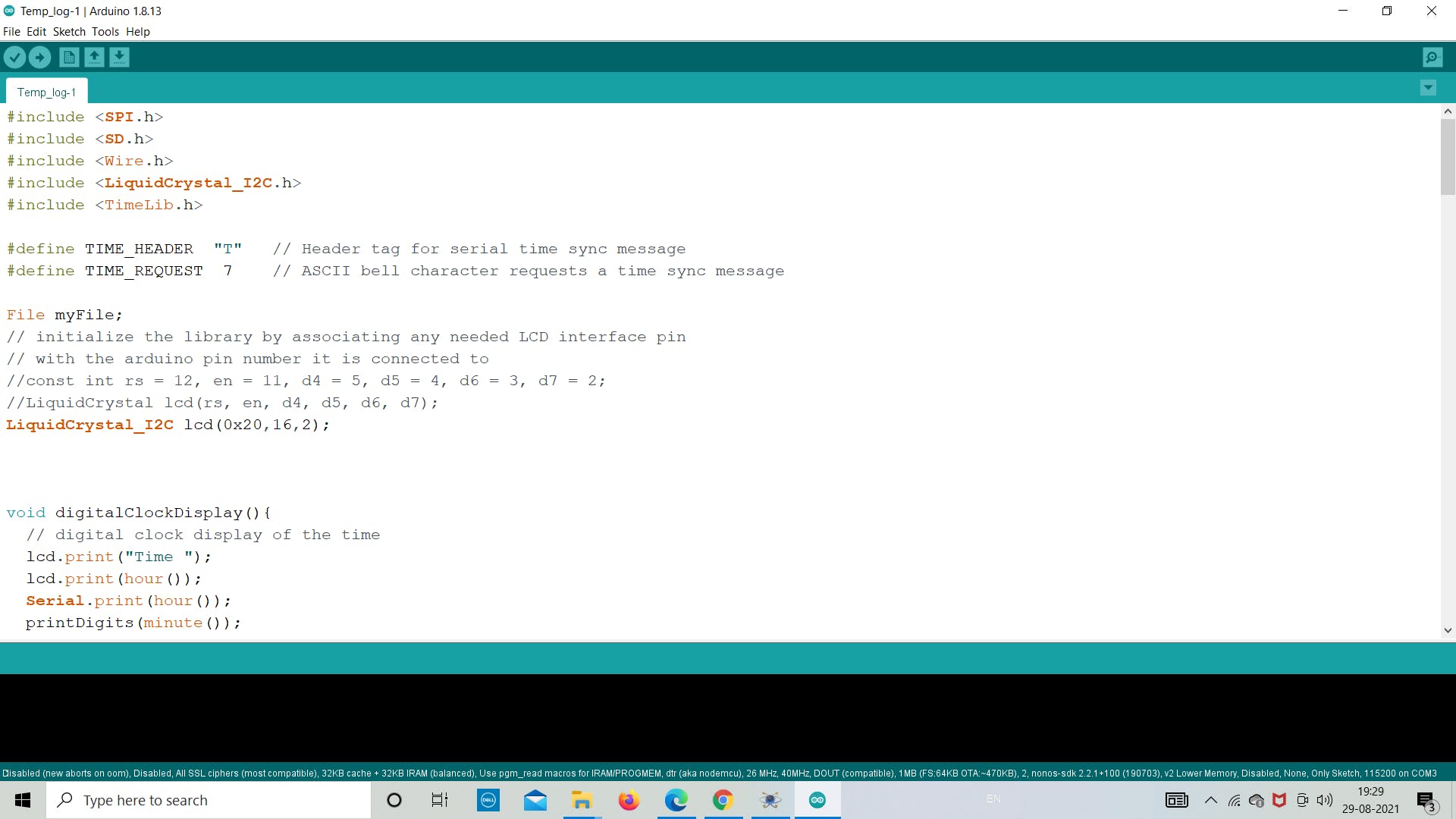Open the File menu
This screenshot has width=1456, height=819.
point(11,31)
